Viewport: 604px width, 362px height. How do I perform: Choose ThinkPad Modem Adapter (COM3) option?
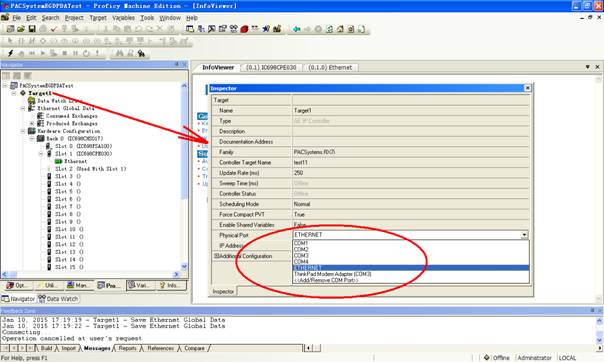click(x=411, y=274)
